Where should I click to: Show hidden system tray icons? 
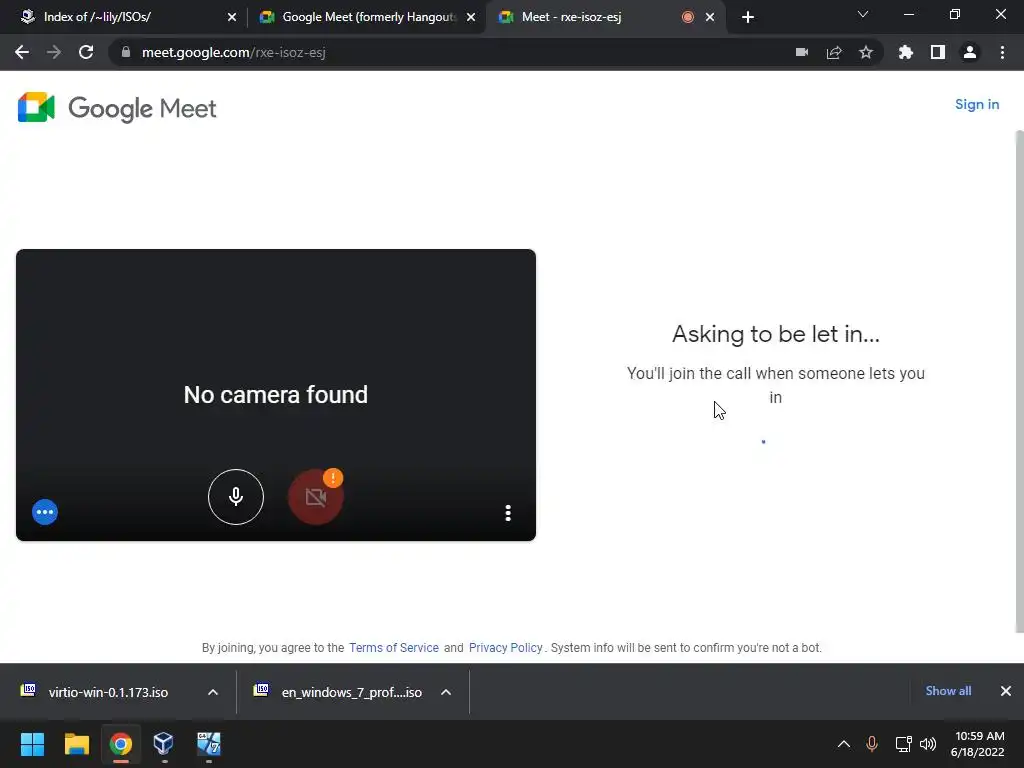pos(844,744)
